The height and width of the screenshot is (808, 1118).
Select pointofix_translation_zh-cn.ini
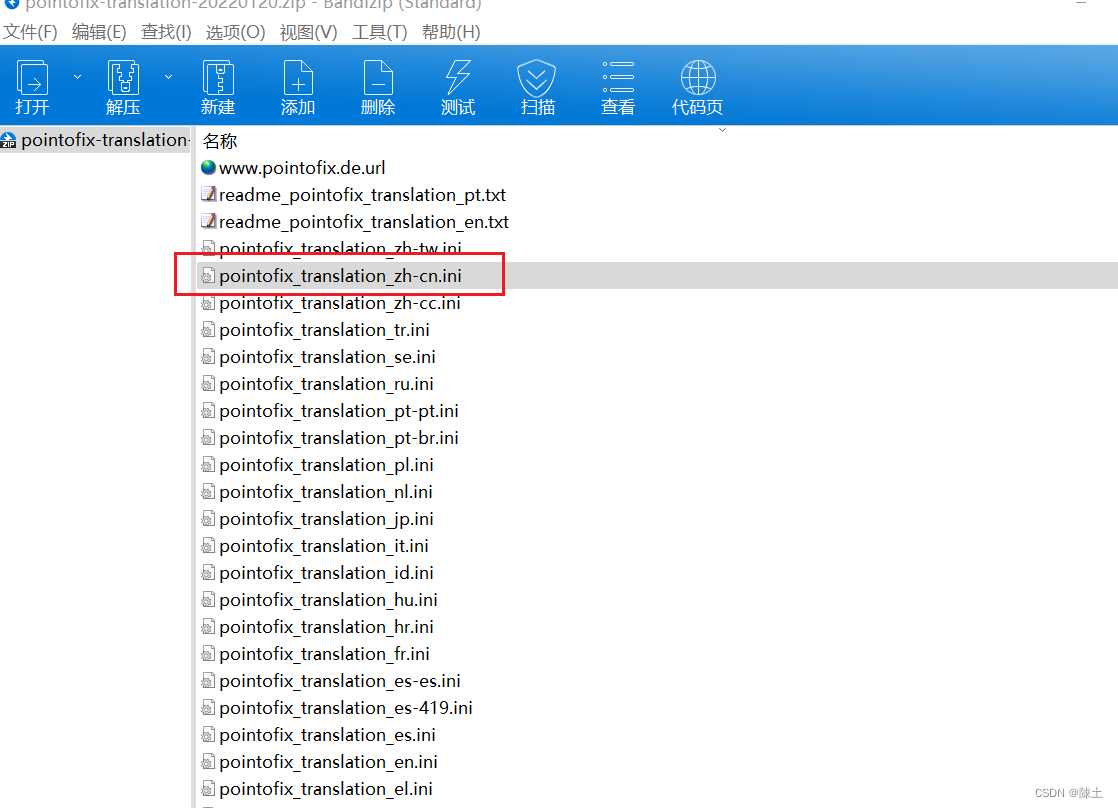pos(340,276)
